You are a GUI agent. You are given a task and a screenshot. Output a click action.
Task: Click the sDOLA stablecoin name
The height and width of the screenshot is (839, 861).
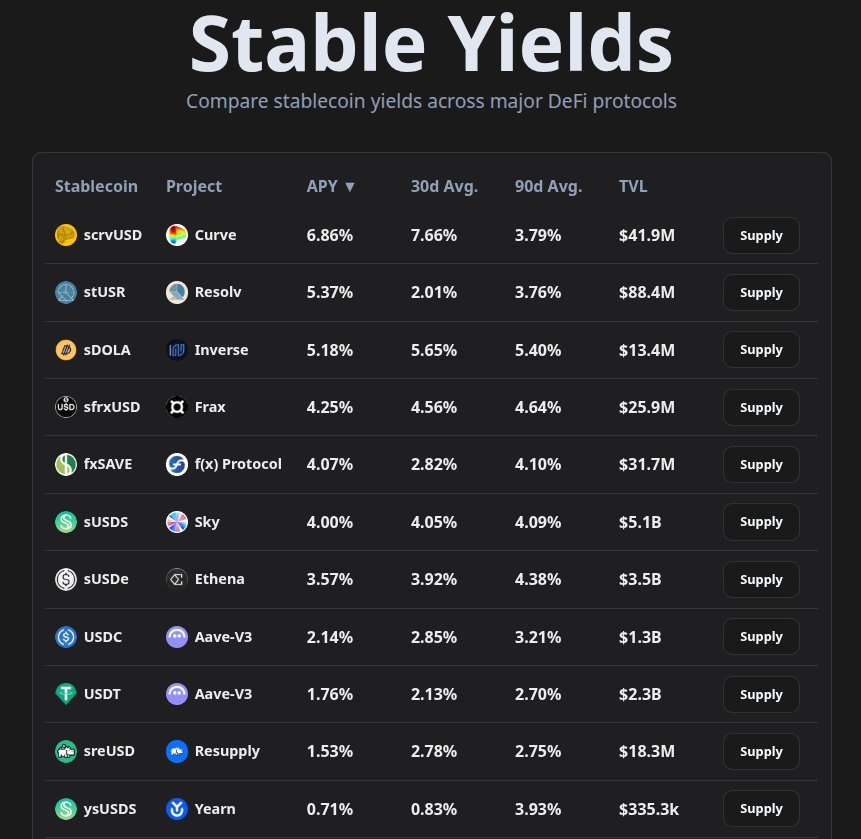point(110,350)
